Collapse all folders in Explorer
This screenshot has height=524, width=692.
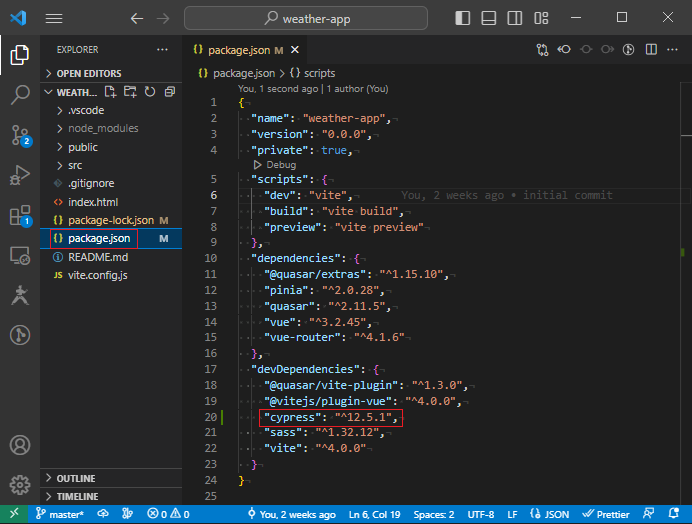coord(170,92)
